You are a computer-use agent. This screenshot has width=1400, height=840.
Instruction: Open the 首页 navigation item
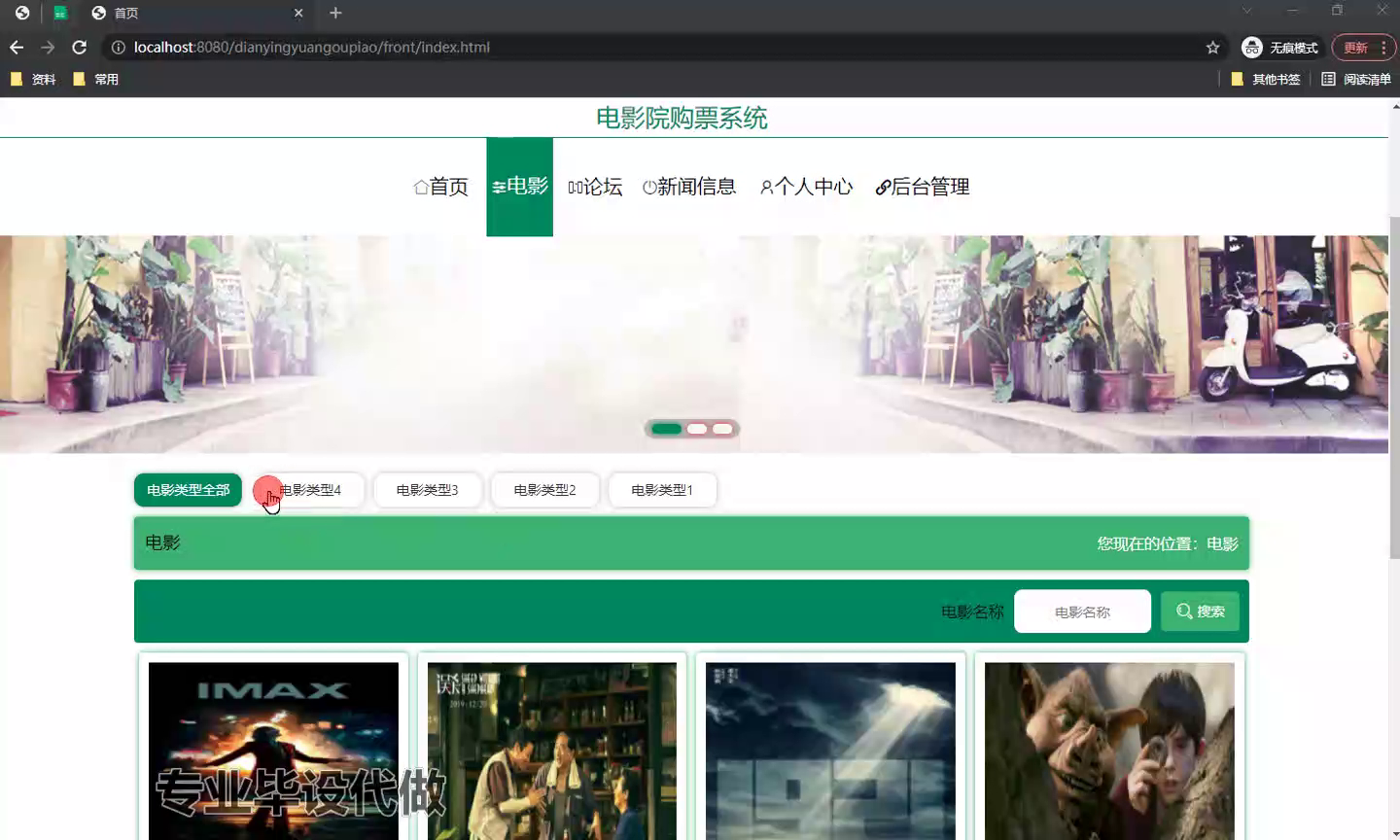pyautogui.click(x=441, y=187)
